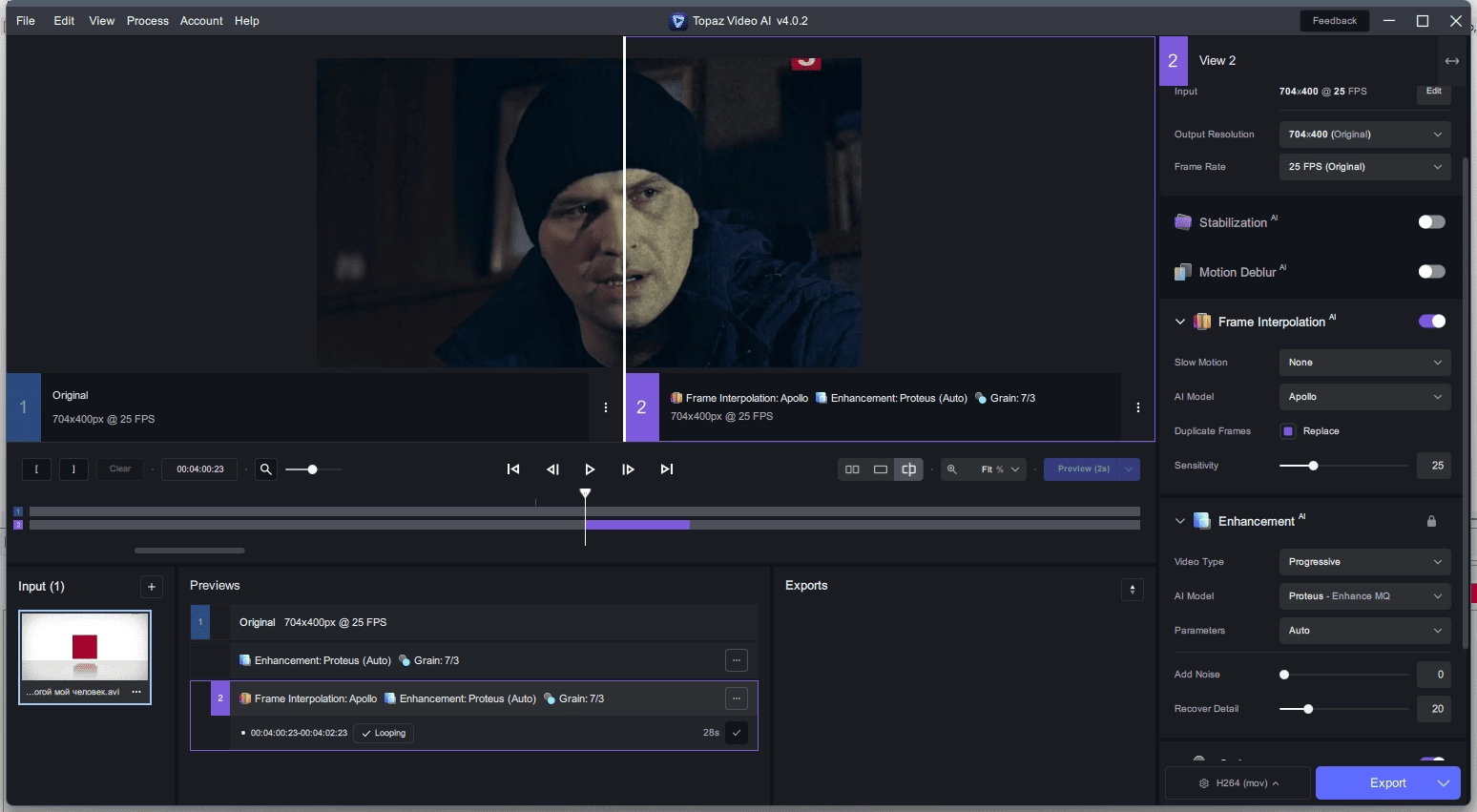The height and width of the screenshot is (812, 1477).
Task: Open the Fit % zoom dropdown
Action: 1000,469
